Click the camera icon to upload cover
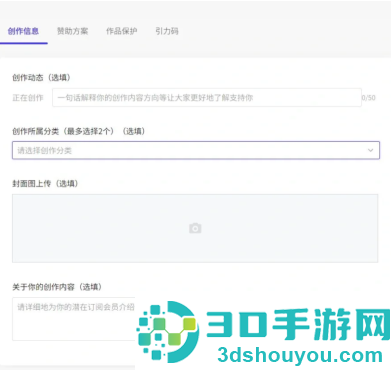Screen dimensions: 391x370 point(195,228)
